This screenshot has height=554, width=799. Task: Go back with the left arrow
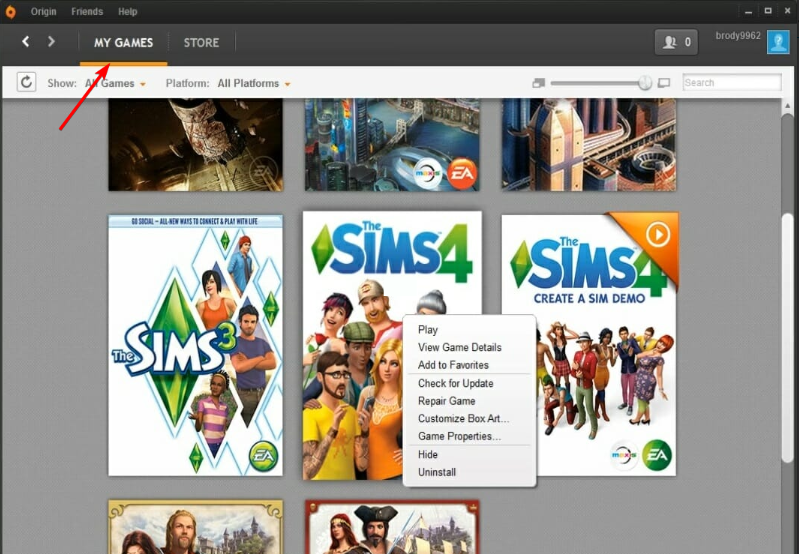point(25,41)
